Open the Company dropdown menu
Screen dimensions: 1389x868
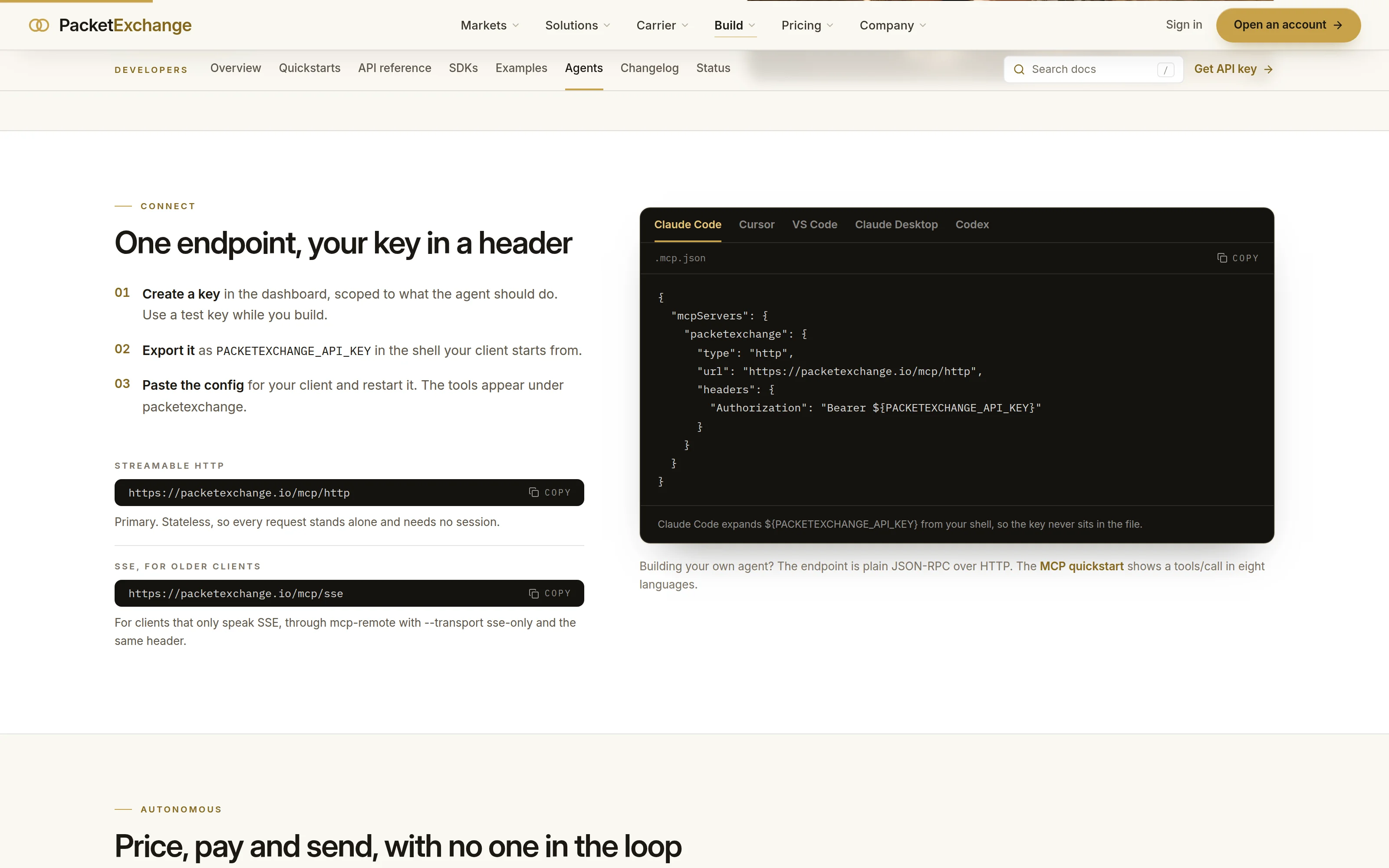[x=892, y=25]
